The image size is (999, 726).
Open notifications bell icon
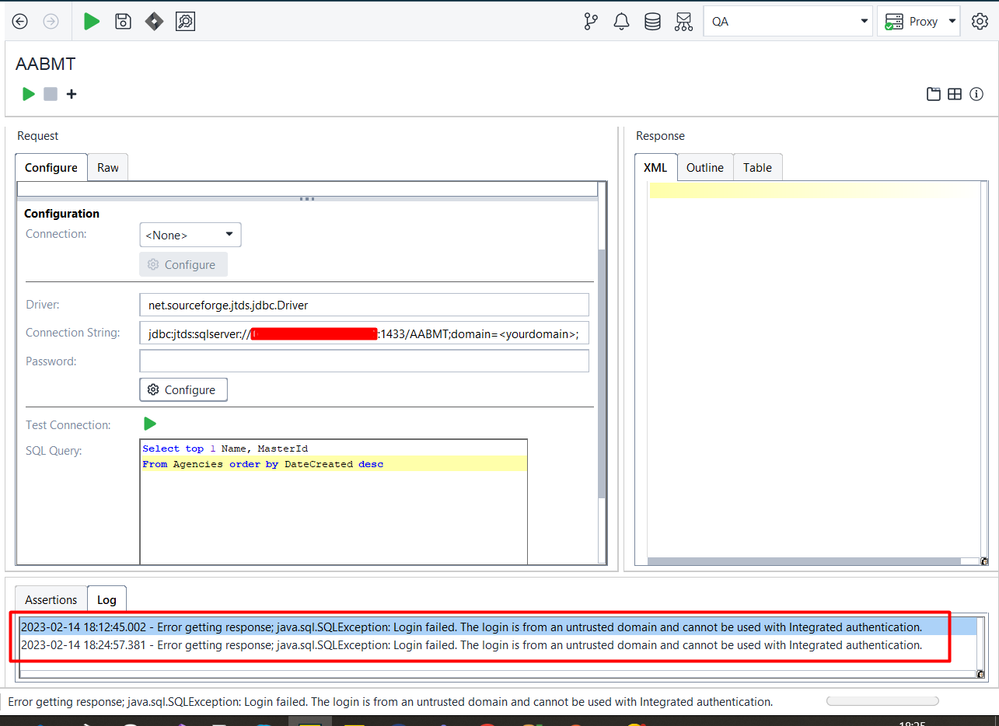click(x=622, y=22)
